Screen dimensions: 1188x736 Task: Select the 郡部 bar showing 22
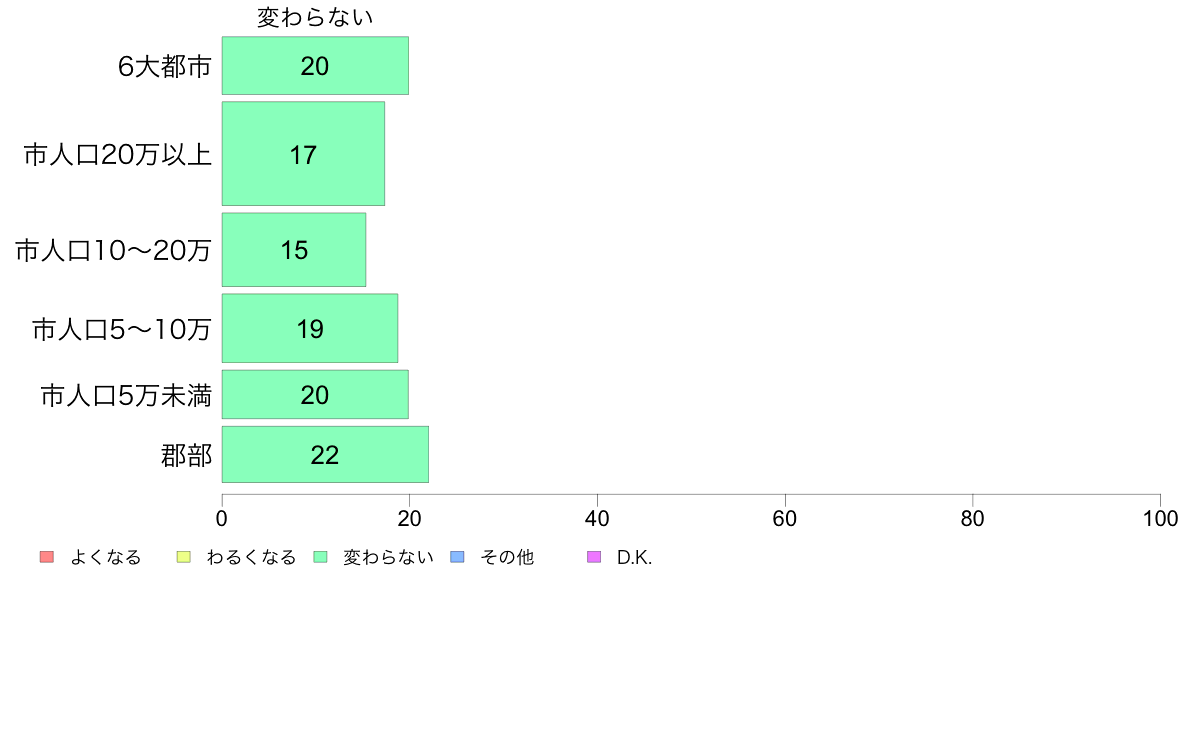[325, 455]
